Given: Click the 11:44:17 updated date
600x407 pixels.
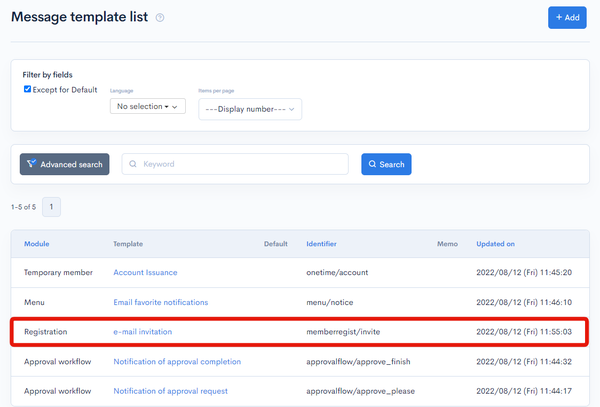Looking at the screenshot, I should tap(524, 391).
